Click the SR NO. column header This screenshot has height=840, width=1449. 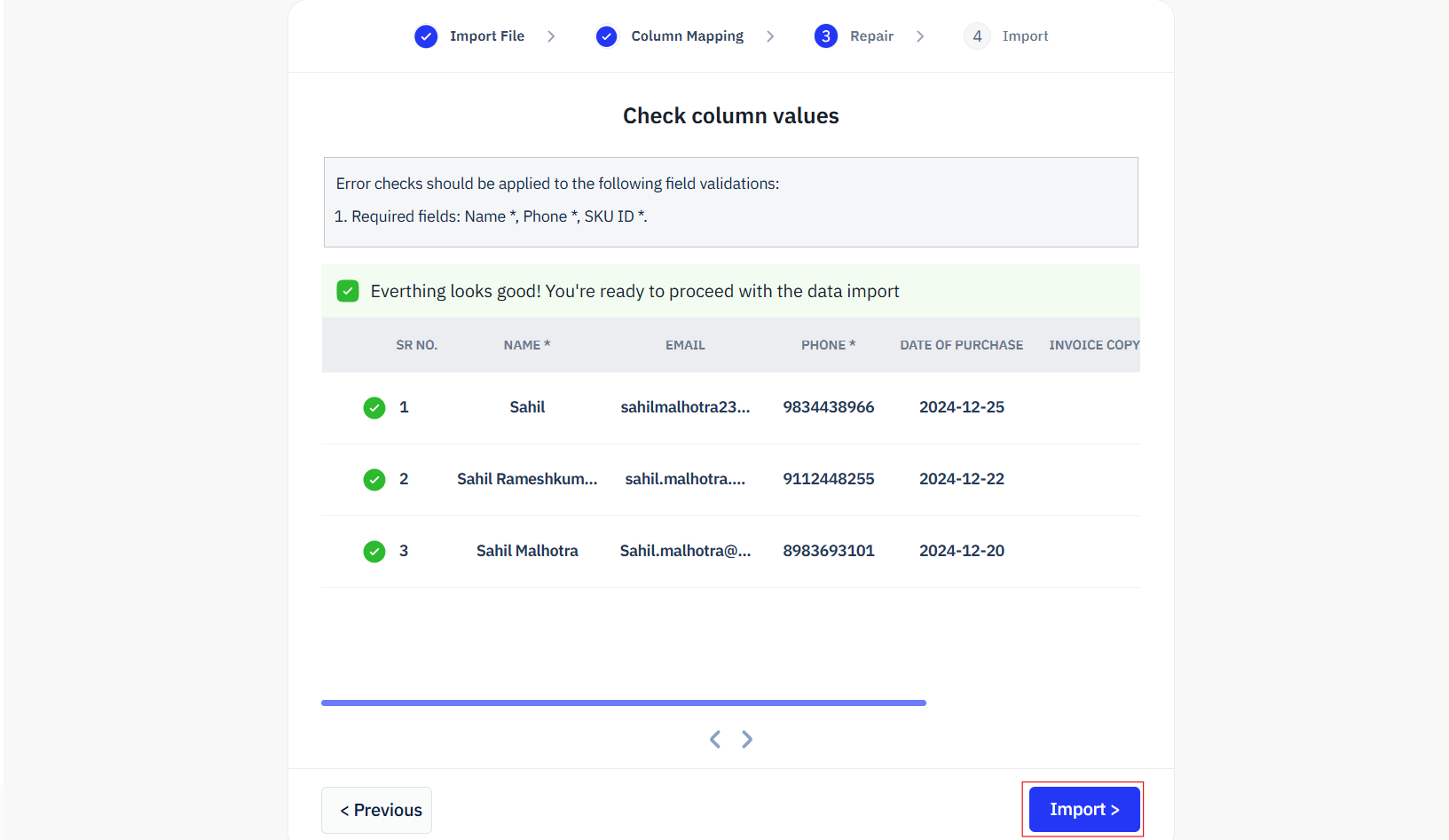pos(417,345)
